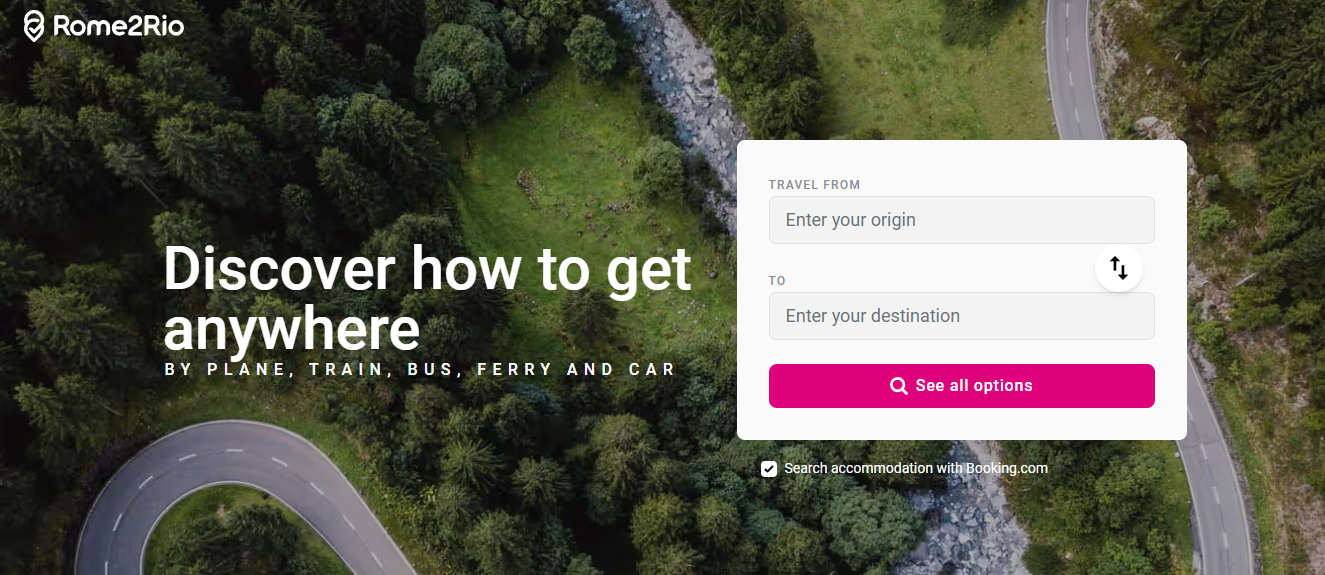Click the 'BY PLANE, TRAIN, BUS, FERRY AND CAR' tagline
1325x575 pixels.
[x=421, y=370]
